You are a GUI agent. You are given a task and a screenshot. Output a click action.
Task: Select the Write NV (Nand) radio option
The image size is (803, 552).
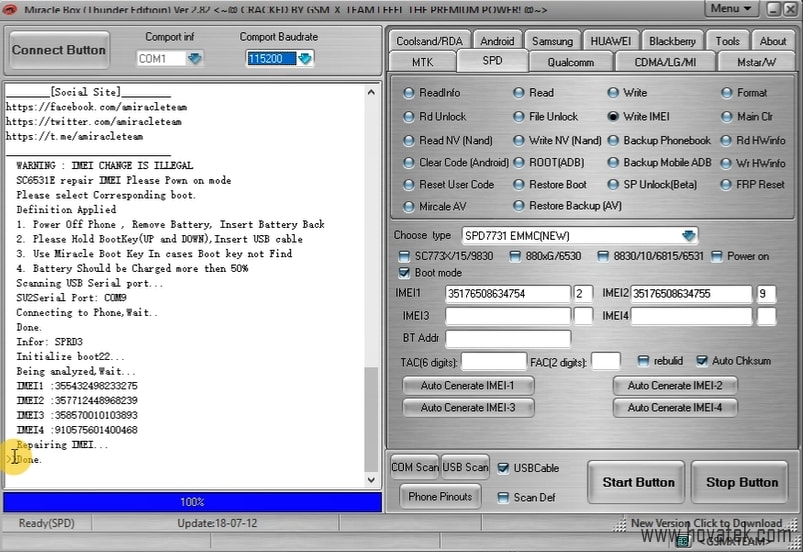[x=519, y=140]
